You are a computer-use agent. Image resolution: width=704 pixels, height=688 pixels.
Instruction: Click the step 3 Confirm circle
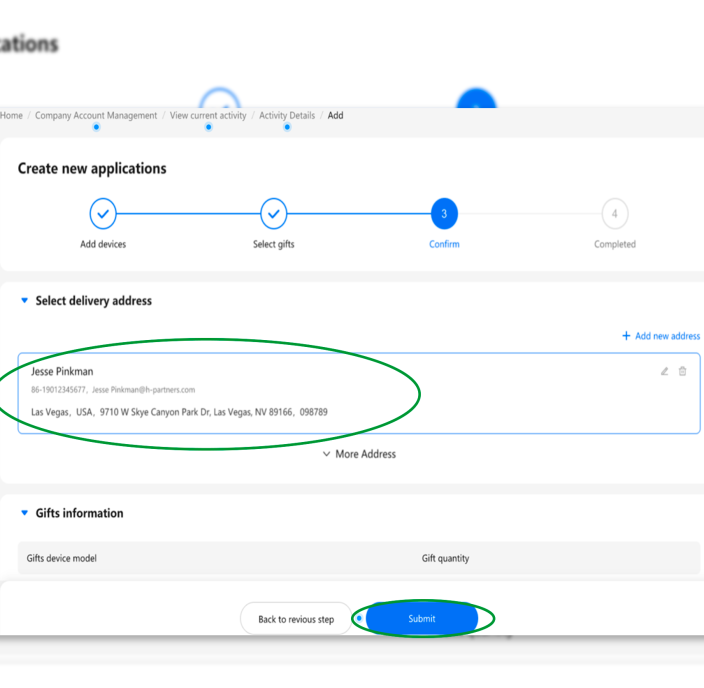click(x=444, y=214)
